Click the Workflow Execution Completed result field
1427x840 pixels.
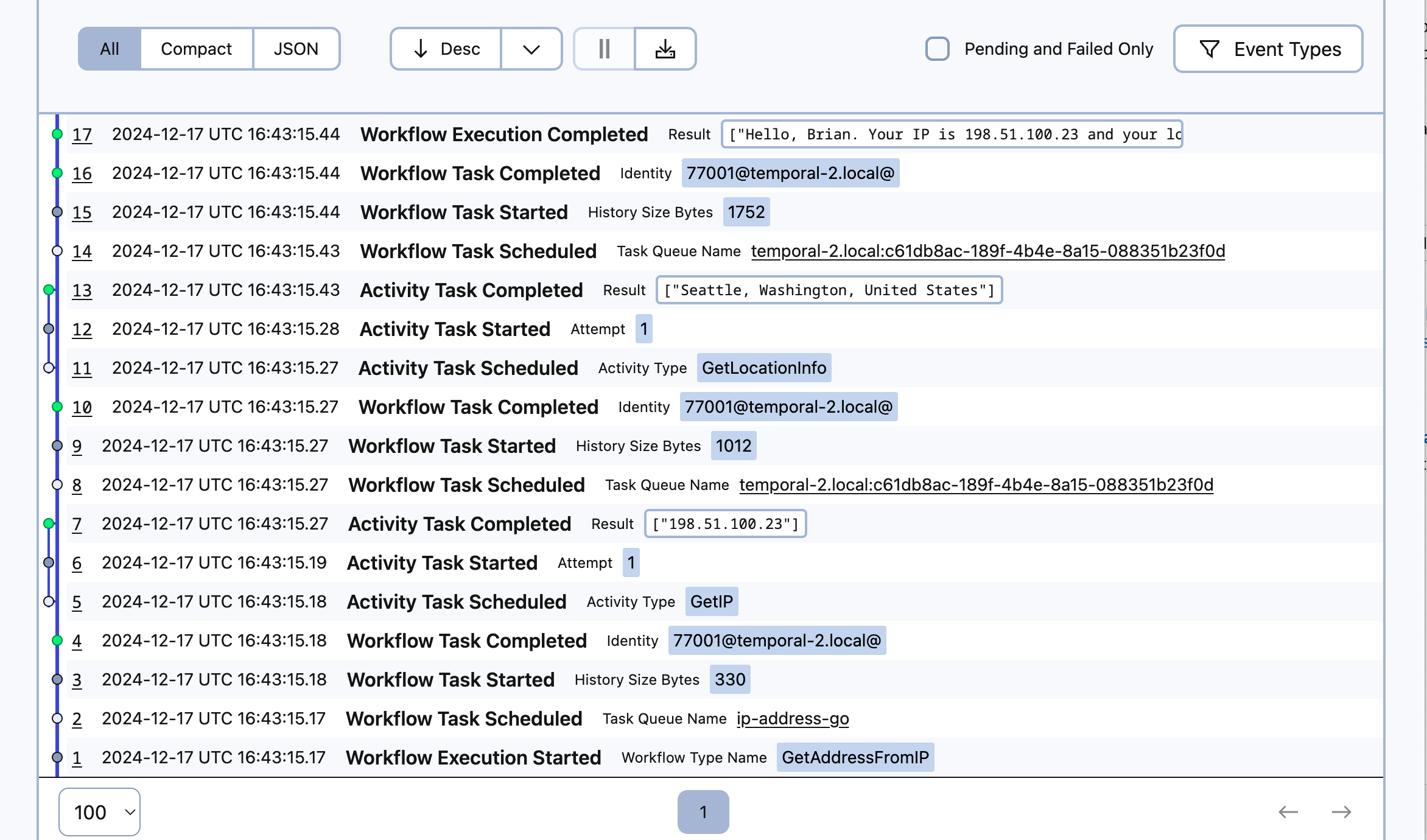[952, 134]
